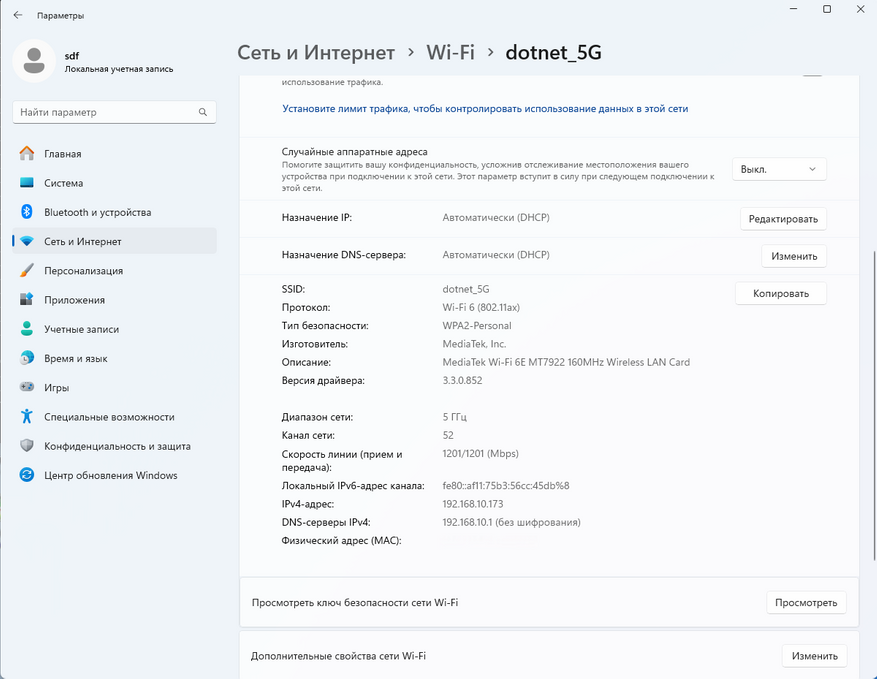Select the Система monitor icon
This screenshot has height=679, width=877.
(27, 183)
